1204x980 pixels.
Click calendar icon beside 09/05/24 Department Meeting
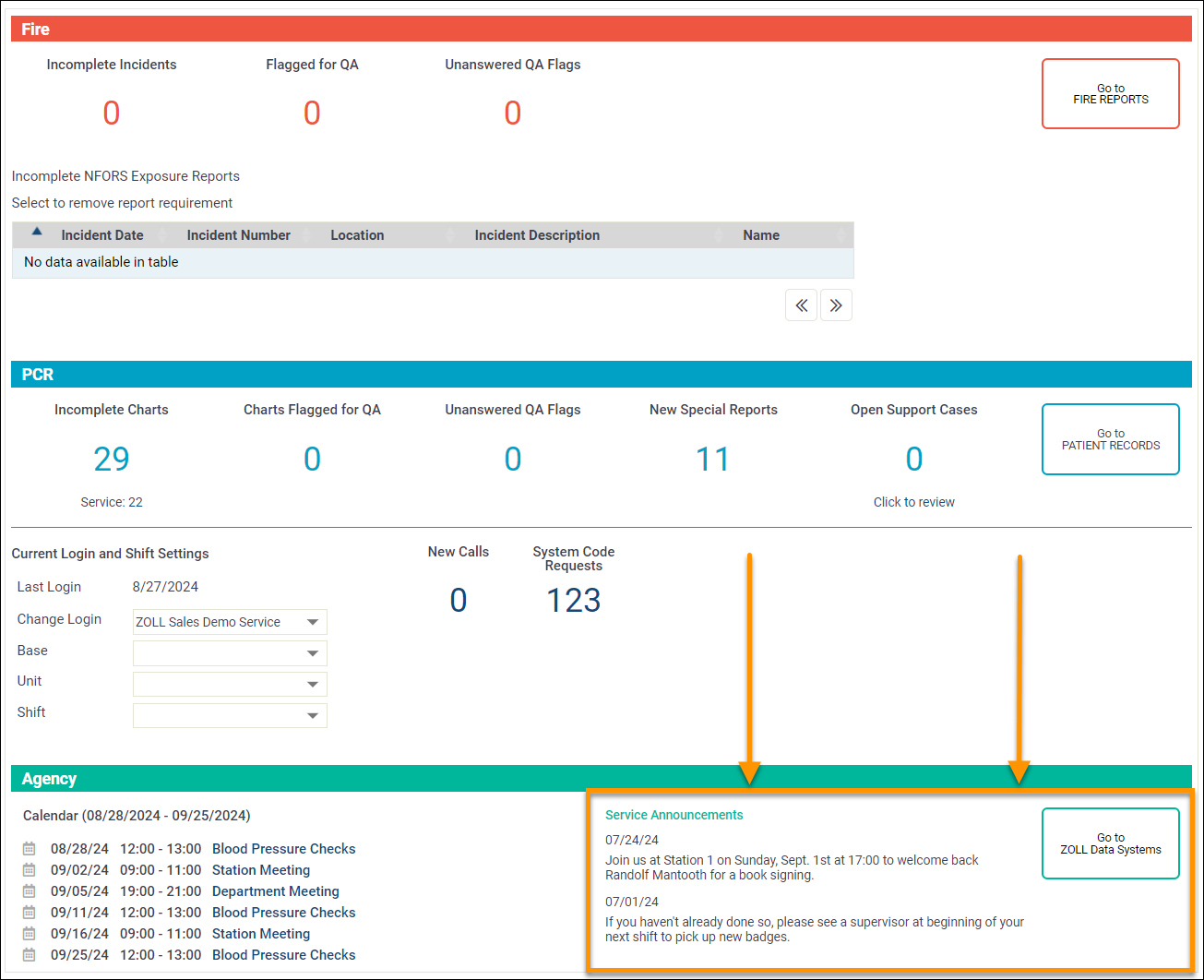point(30,891)
